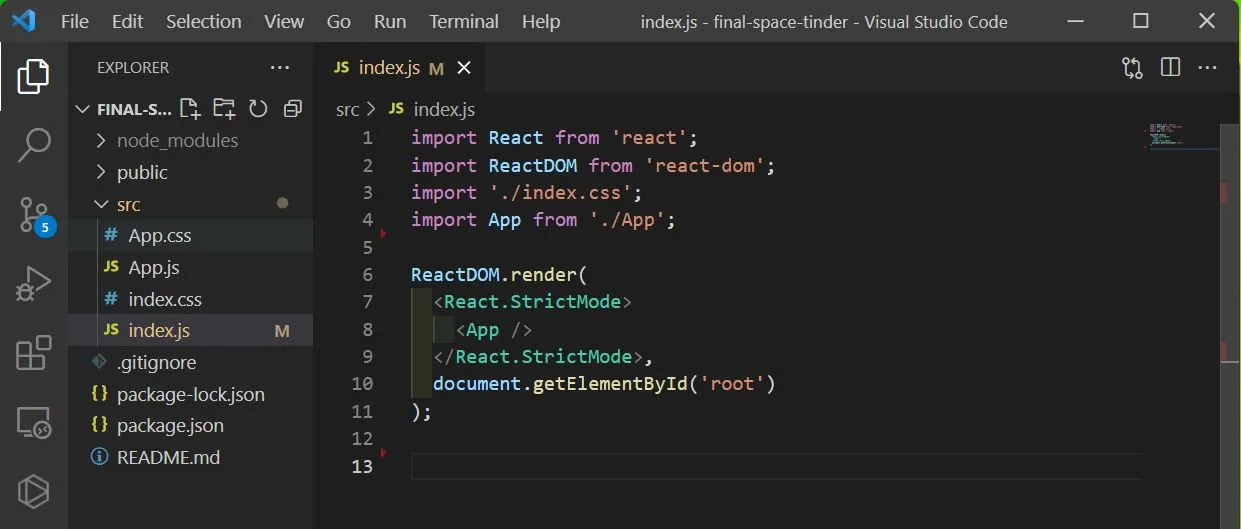Click the modified dot beside src folder

(282, 203)
